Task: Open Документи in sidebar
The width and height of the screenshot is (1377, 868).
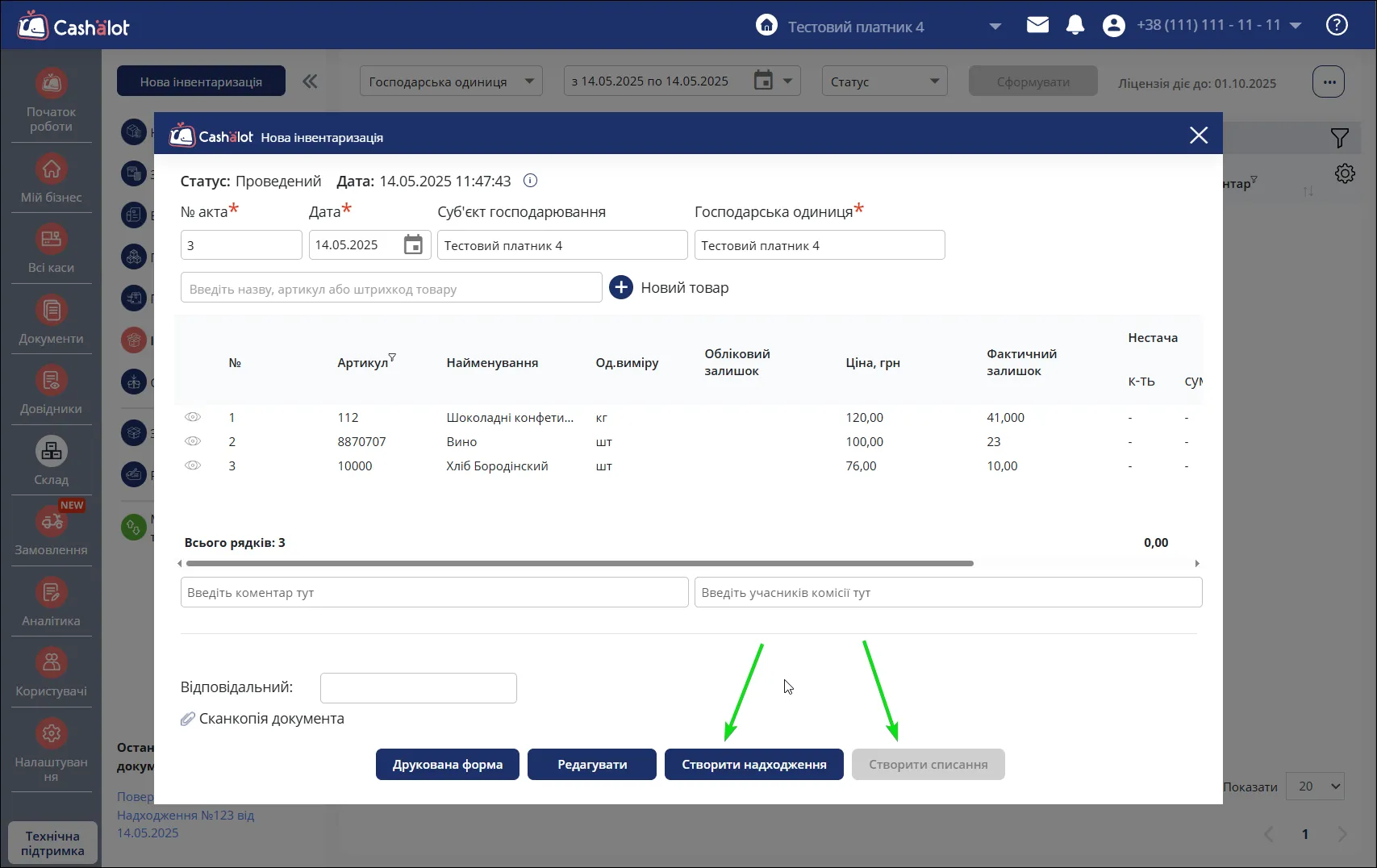Action: click(51, 320)
